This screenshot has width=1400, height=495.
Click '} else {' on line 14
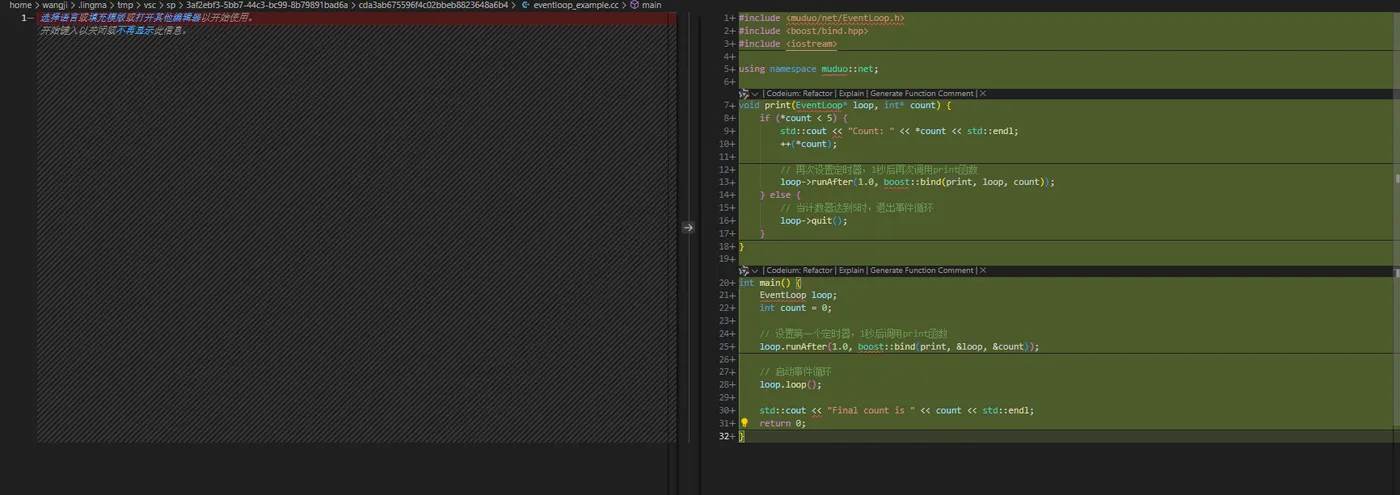click(780, 195)
